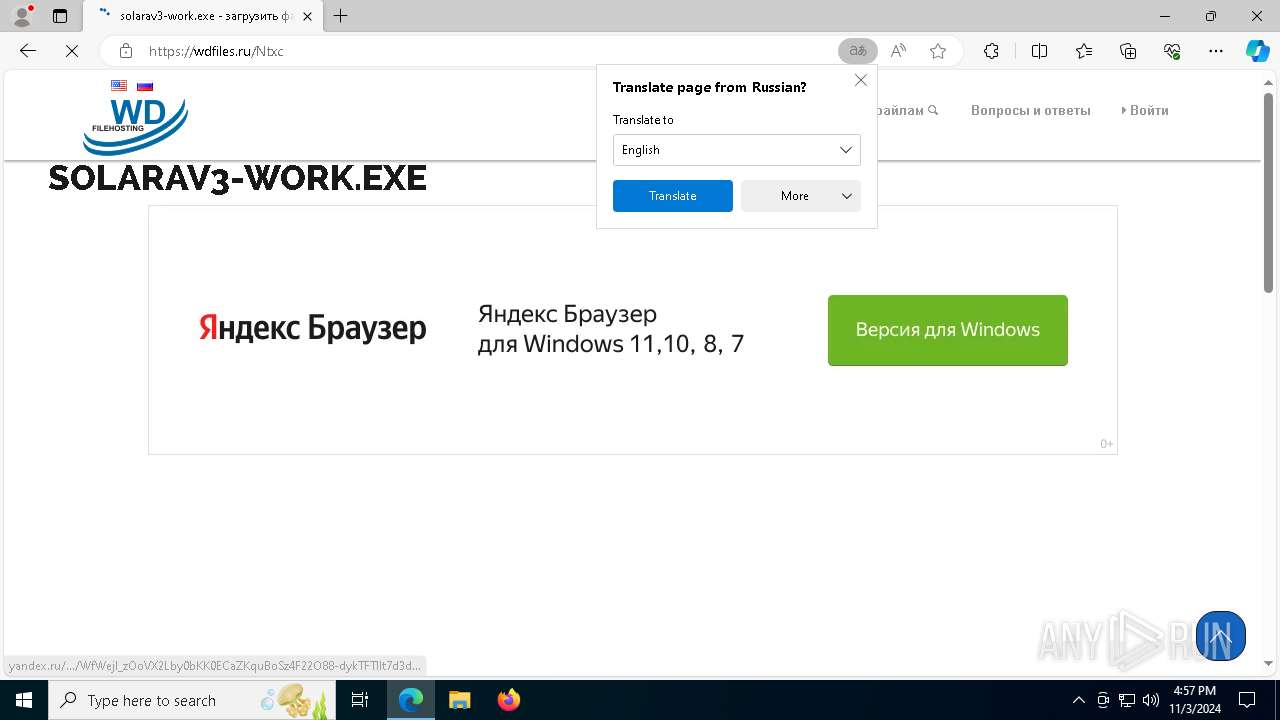Open Browser essentials heart icon
The height and width of the screenshot is (720, 1280).
tap(1172, 51)
